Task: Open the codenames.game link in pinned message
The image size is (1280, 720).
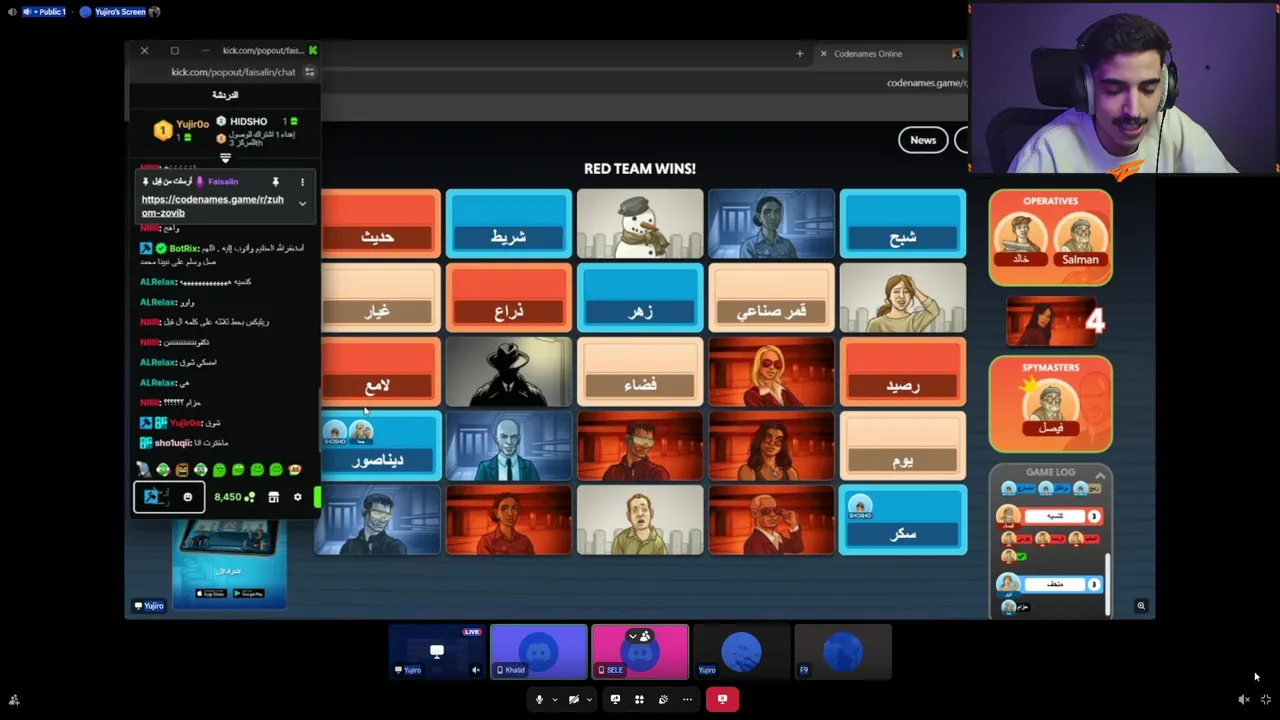Action: (x=212, y=206)
